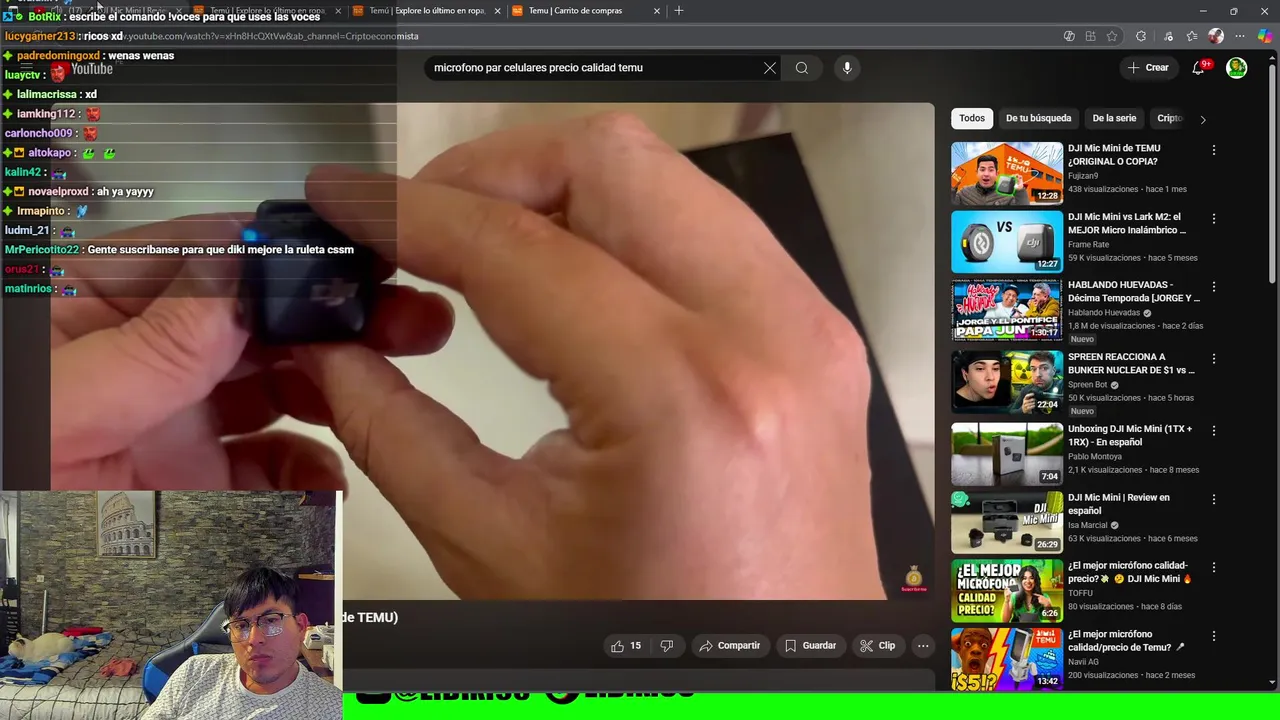Screen dimensions: 1280x720
Task: Open Unboxing DJI Mic Mini thumbnail
Action: click(x=1007, y=454)
